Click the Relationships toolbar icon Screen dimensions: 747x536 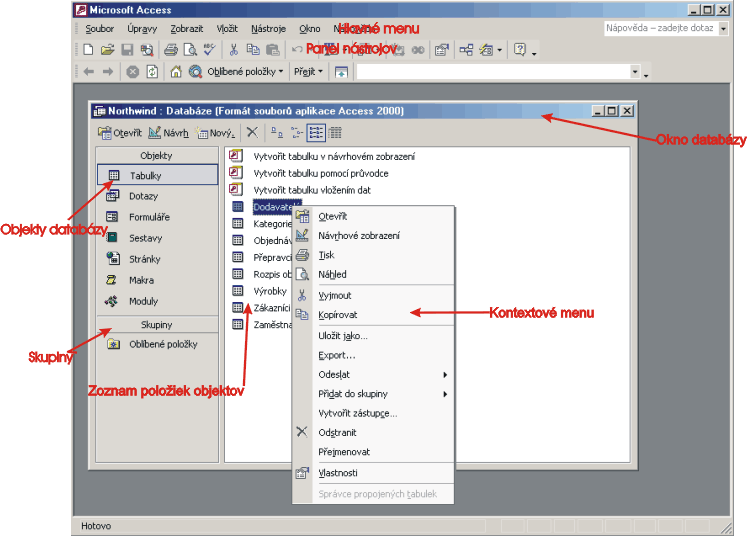click(x=466, y=50)
